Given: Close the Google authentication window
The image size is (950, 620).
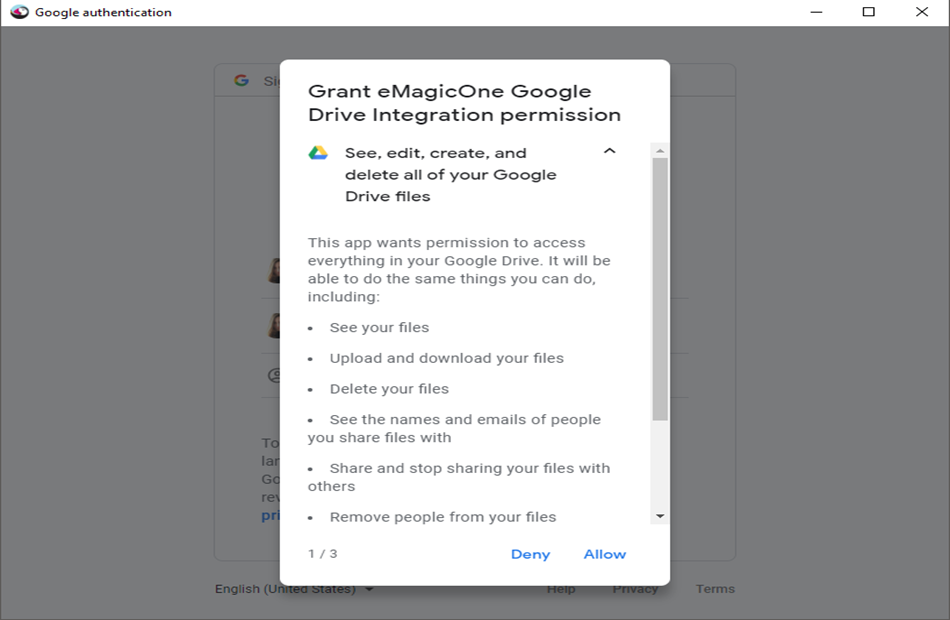Looking at the screenshot, I should click(x=922, y=12).
